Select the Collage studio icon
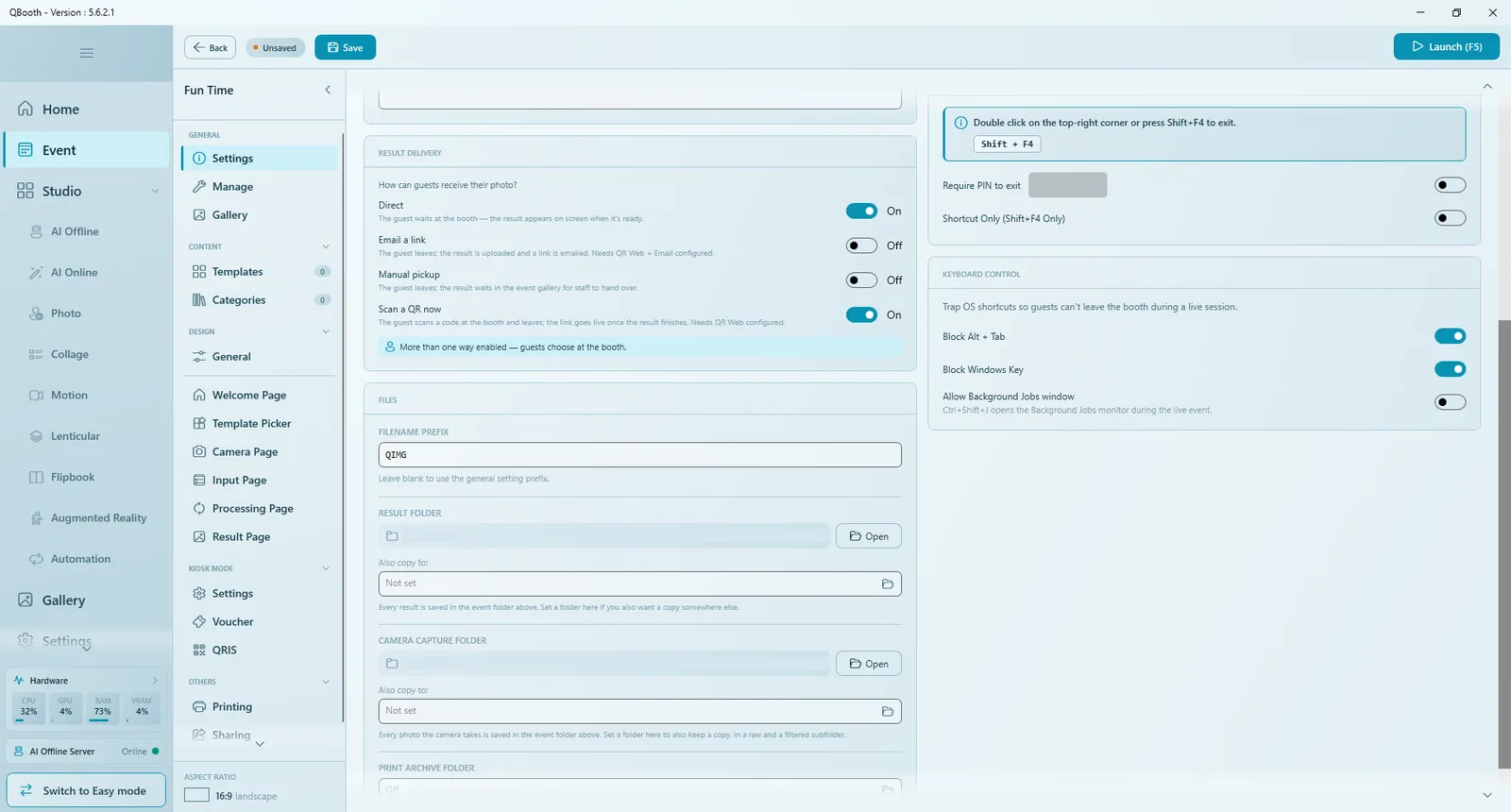The image size is (1511, 812). [36, 354]
